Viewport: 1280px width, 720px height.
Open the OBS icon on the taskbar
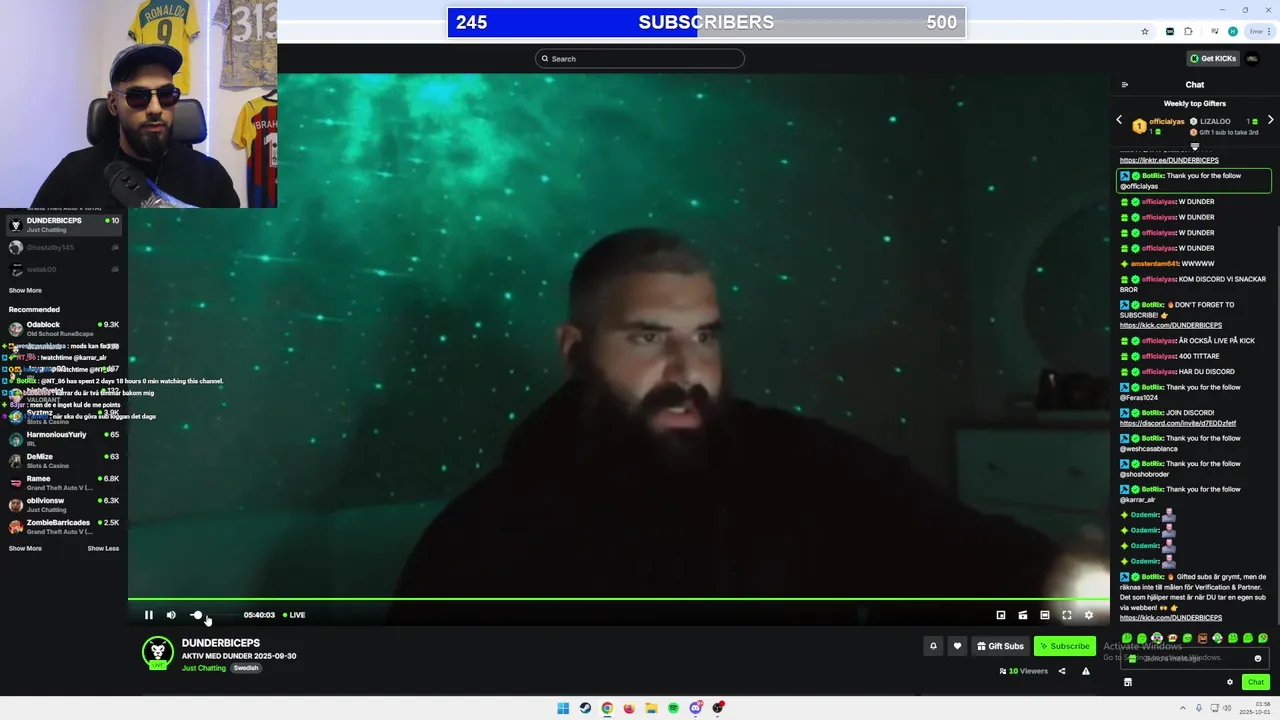click(x=718, y=708)
